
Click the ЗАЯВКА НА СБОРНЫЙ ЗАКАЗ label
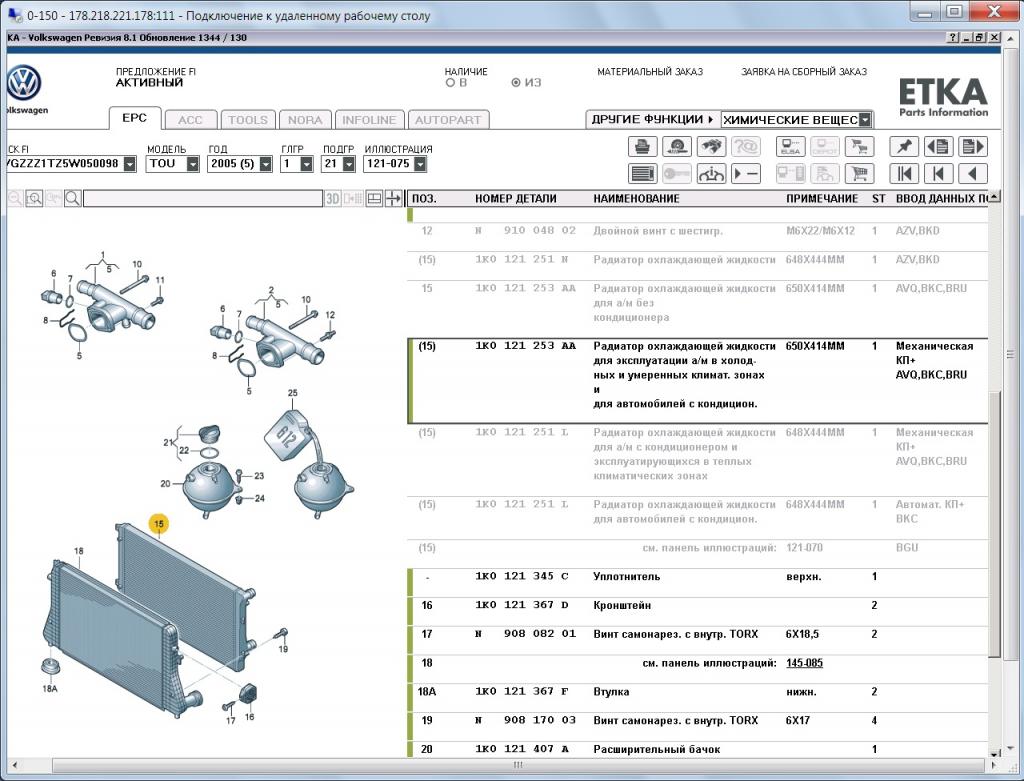tap(804, 72)
